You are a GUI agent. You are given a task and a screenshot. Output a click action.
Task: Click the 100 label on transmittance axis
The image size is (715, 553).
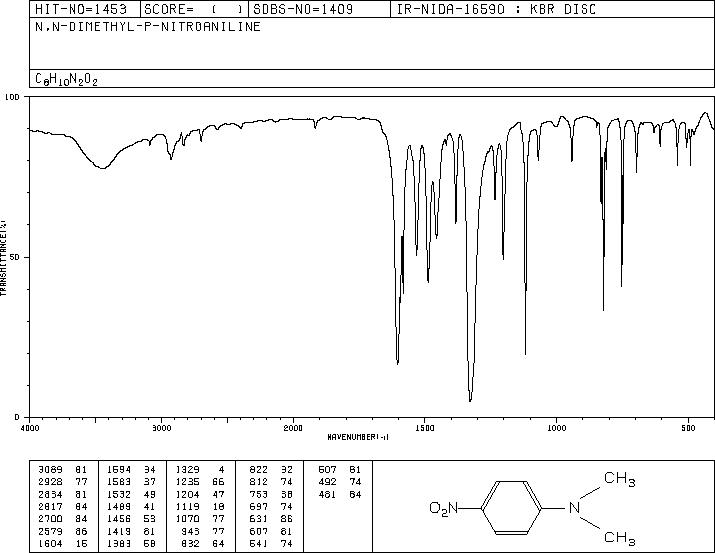[x=13, y=97]
